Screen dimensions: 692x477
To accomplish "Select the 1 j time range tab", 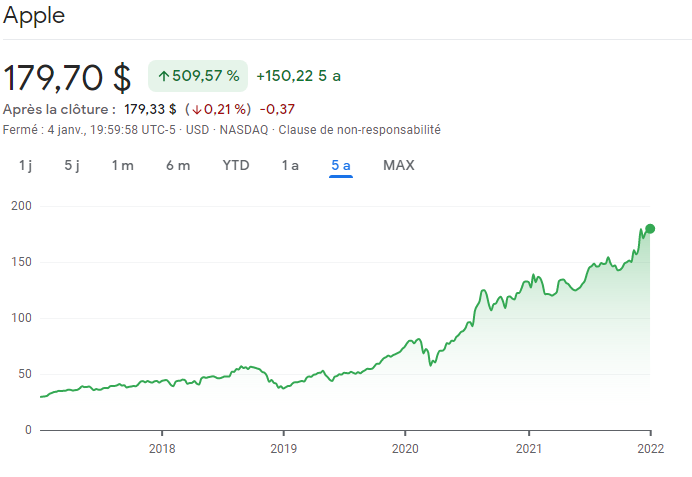I will tap(25, 165).
